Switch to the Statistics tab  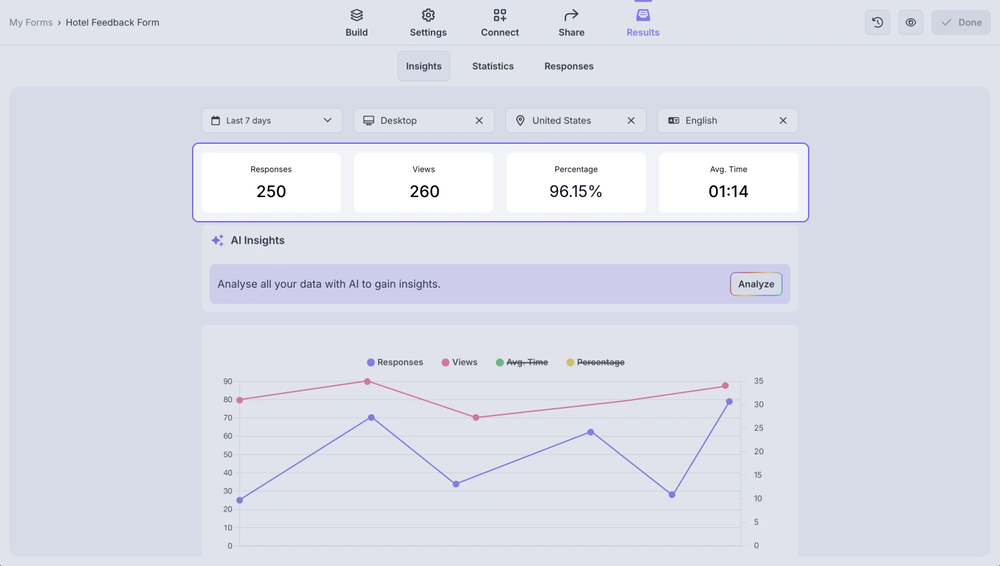pos(493,66)
